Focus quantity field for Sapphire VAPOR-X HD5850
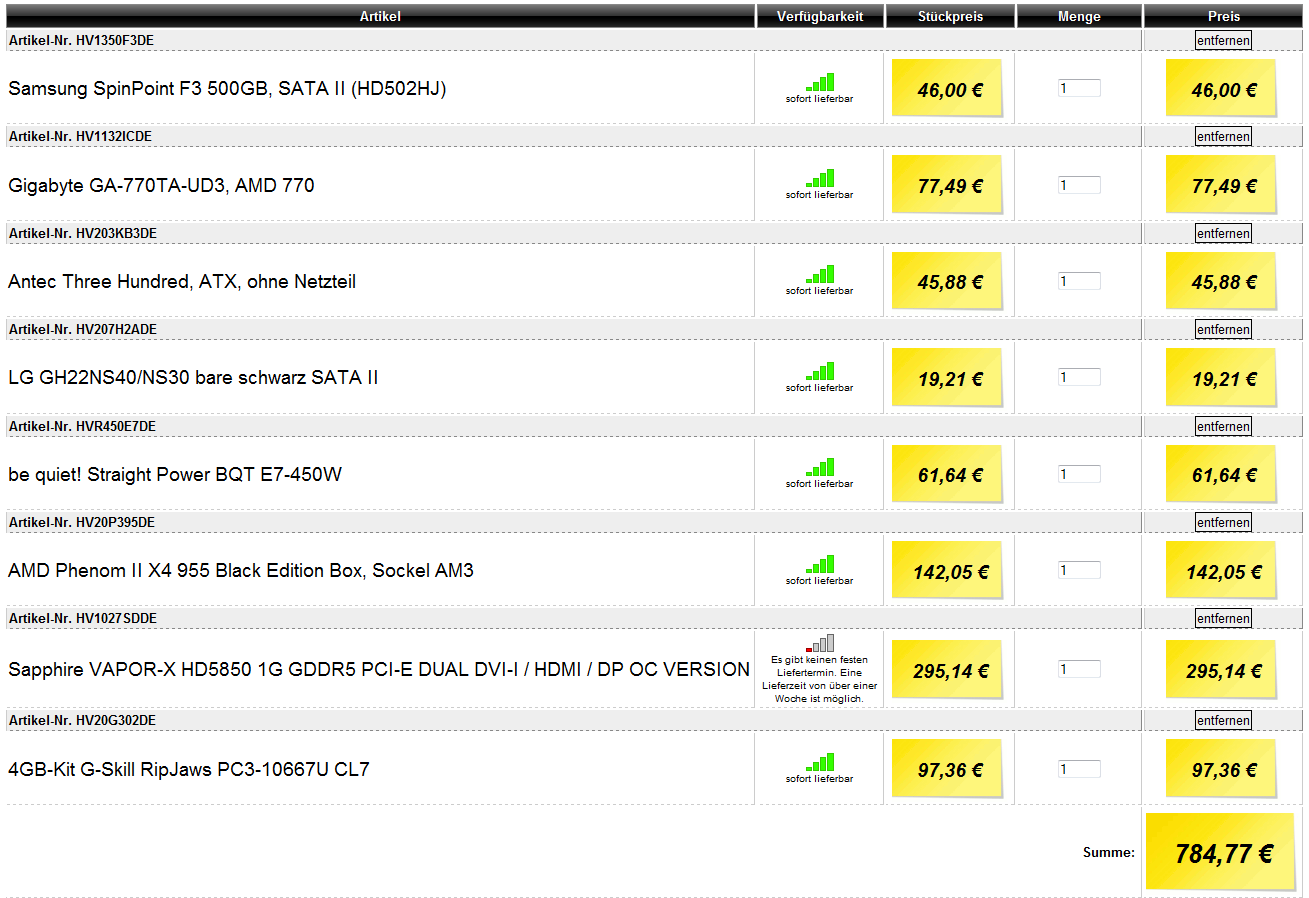 point(1079,669)
